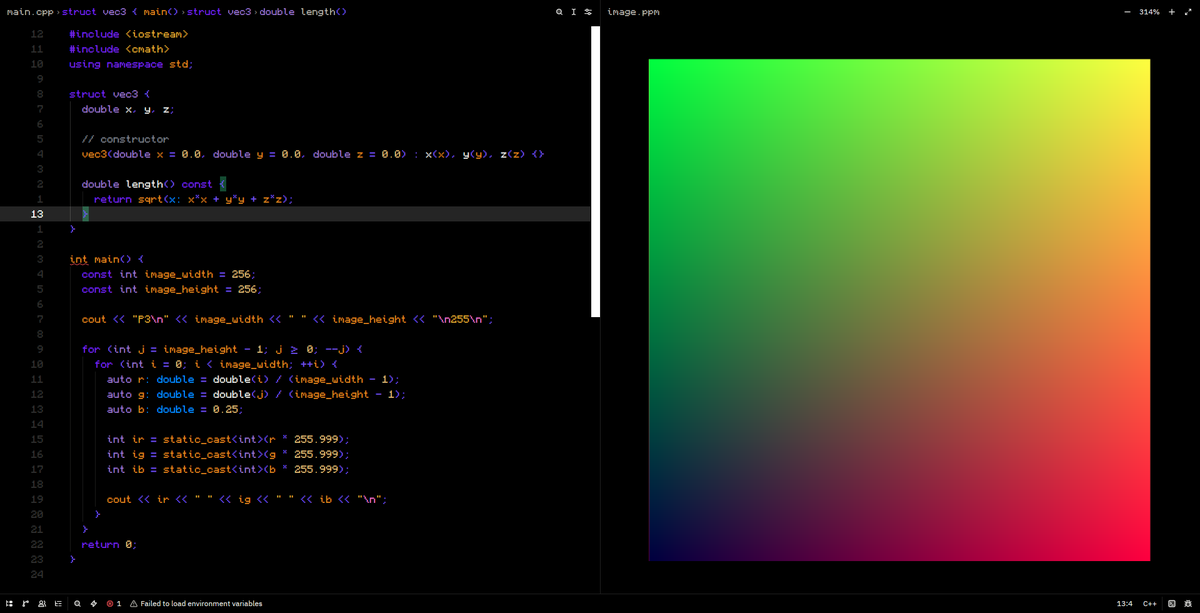Zoom out image with the minus button
The height and width of the screenshot is (613, 1200).
coord(1127,12)
